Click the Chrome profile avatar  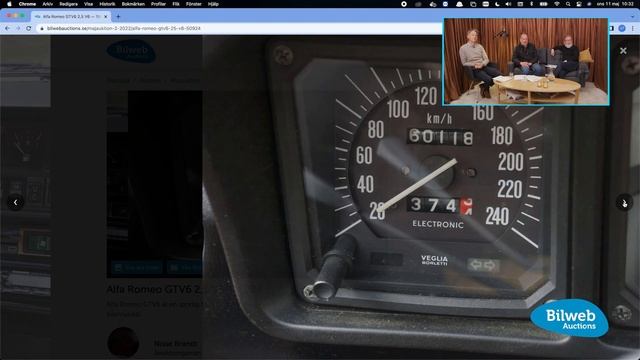click(622, 28)
